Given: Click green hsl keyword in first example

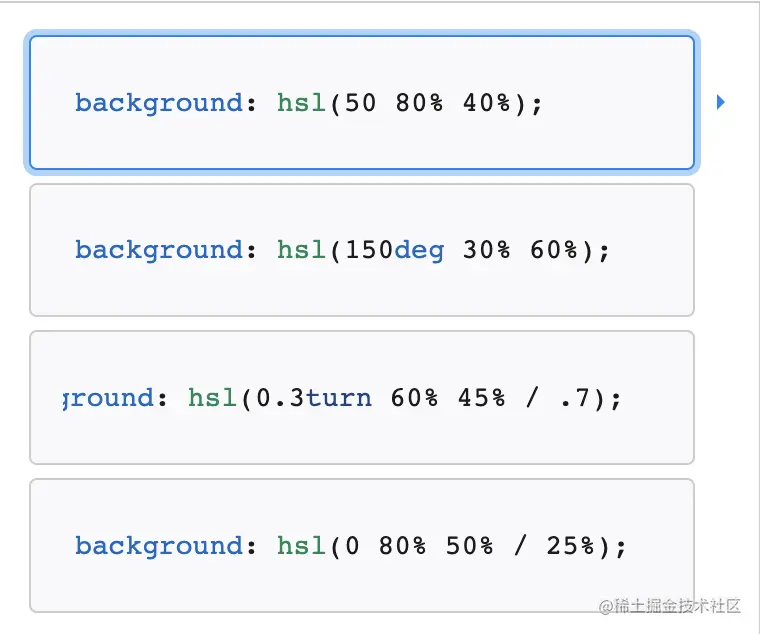Looking at the screenshot, I should [x=301, y=103].
